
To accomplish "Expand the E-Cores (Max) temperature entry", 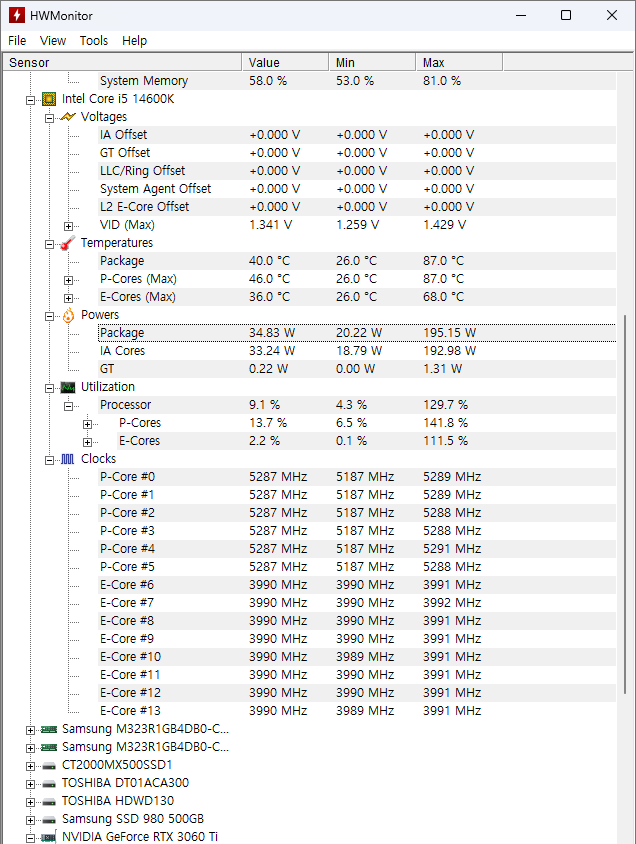I will point(68,298).
